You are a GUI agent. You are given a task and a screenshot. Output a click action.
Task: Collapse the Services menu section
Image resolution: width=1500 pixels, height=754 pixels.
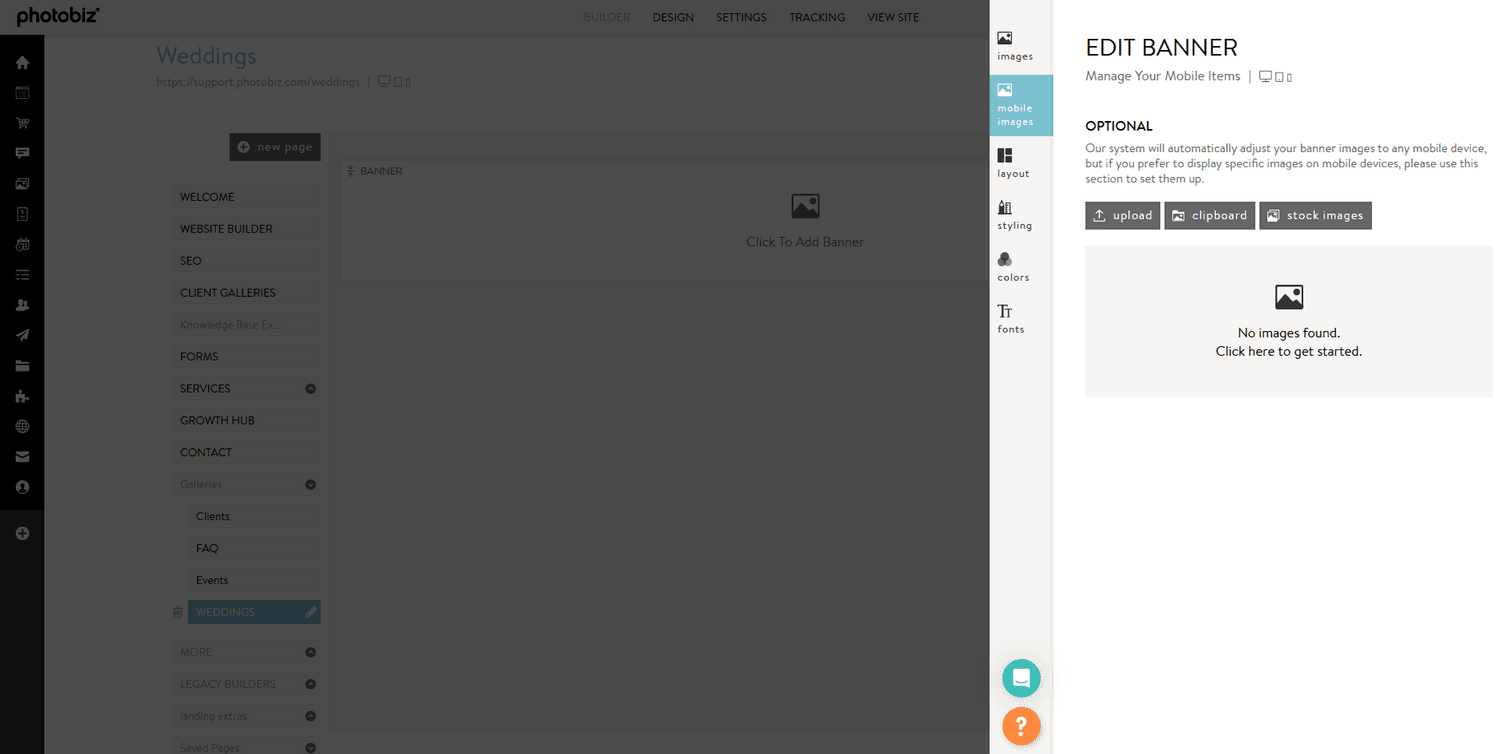tap(310, 389)
